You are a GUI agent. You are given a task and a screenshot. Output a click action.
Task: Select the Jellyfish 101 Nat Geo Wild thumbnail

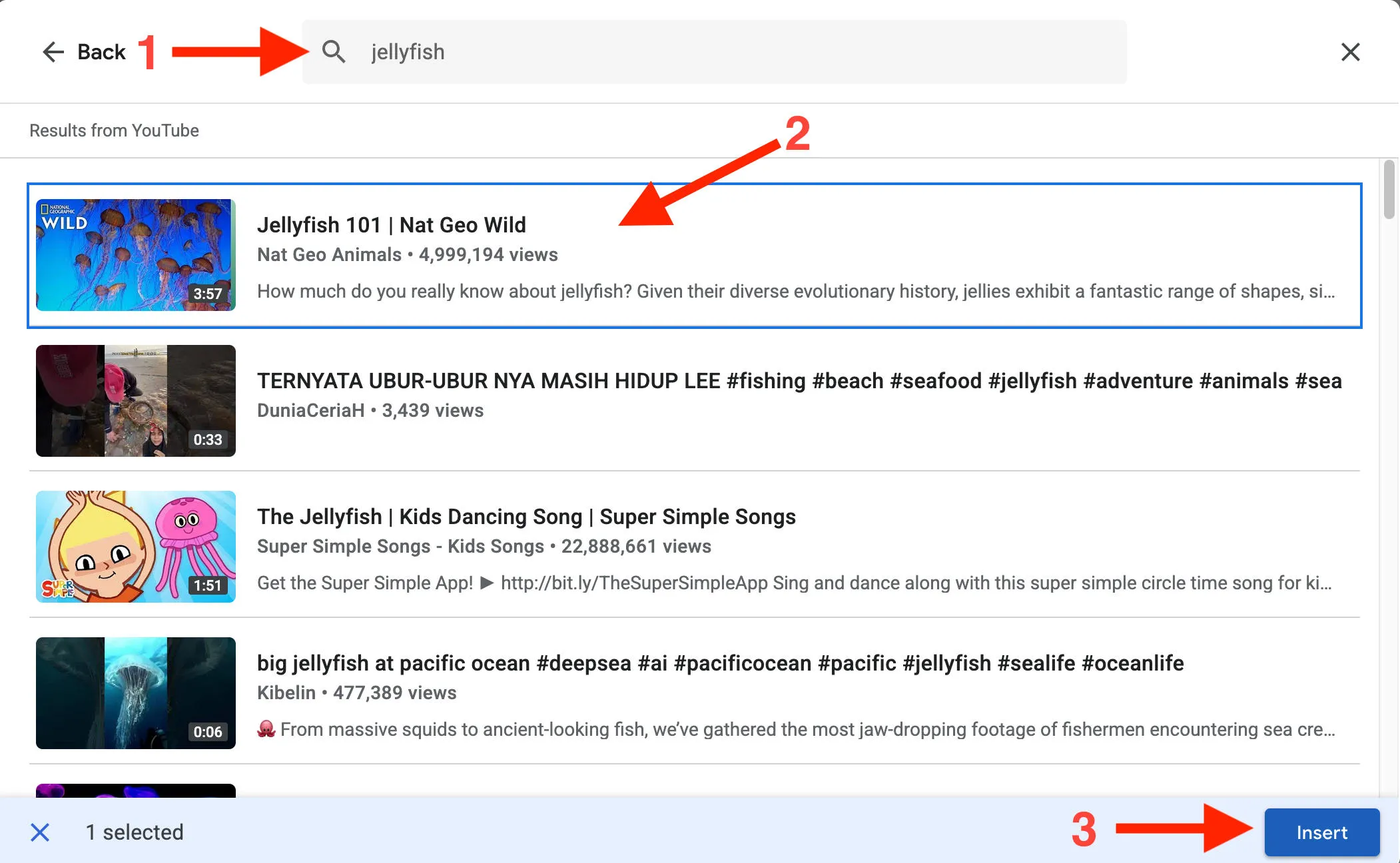point(136,255)
